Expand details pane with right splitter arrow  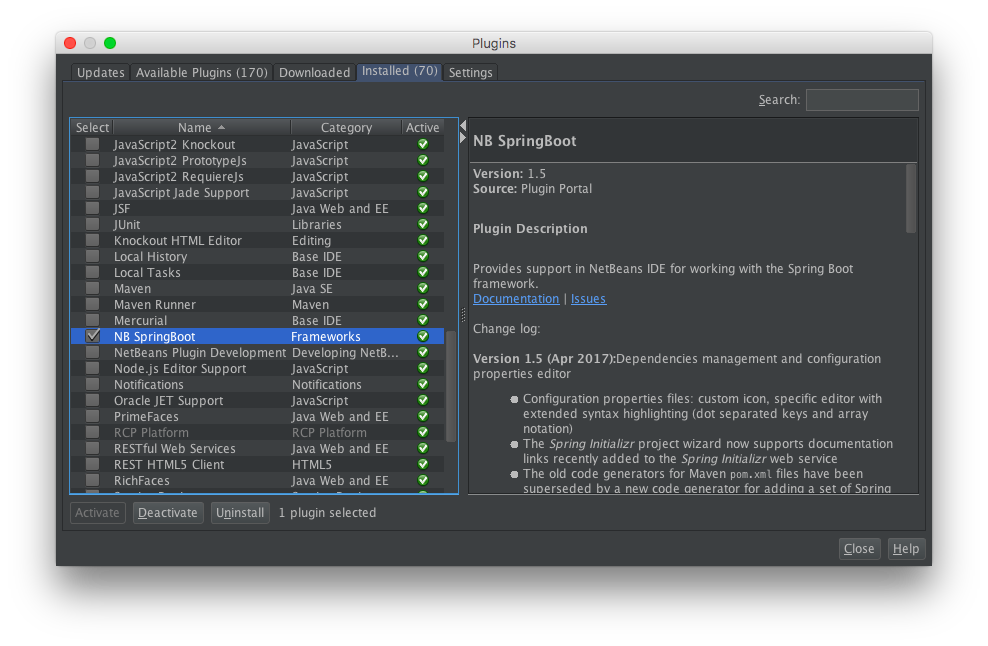click(463, 137)
